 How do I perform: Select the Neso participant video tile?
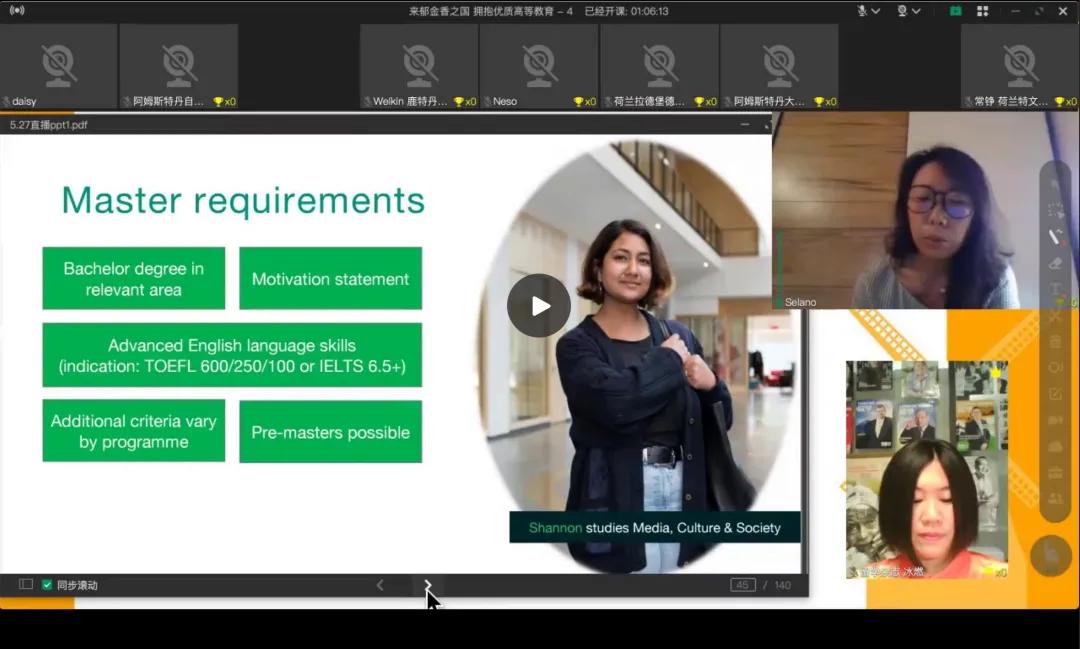point(539,66)
